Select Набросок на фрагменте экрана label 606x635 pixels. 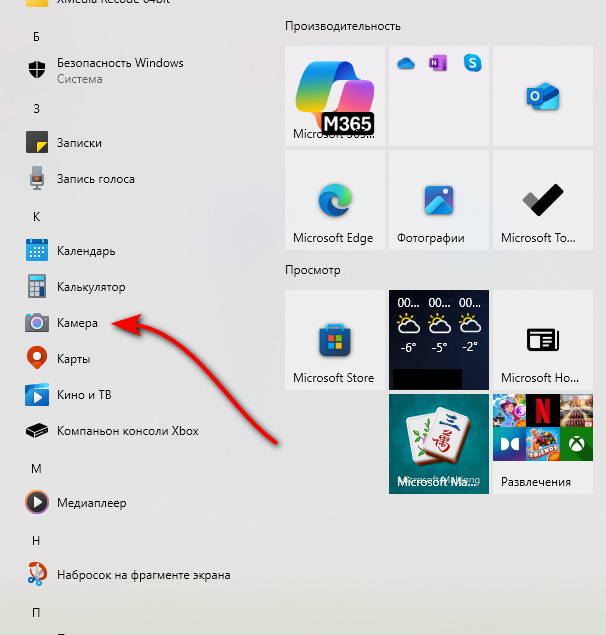coord(144,575)
